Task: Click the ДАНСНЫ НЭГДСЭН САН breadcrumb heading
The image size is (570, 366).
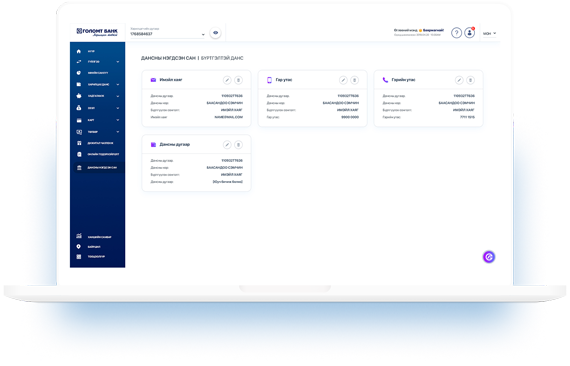Action: tap(168, 58)
